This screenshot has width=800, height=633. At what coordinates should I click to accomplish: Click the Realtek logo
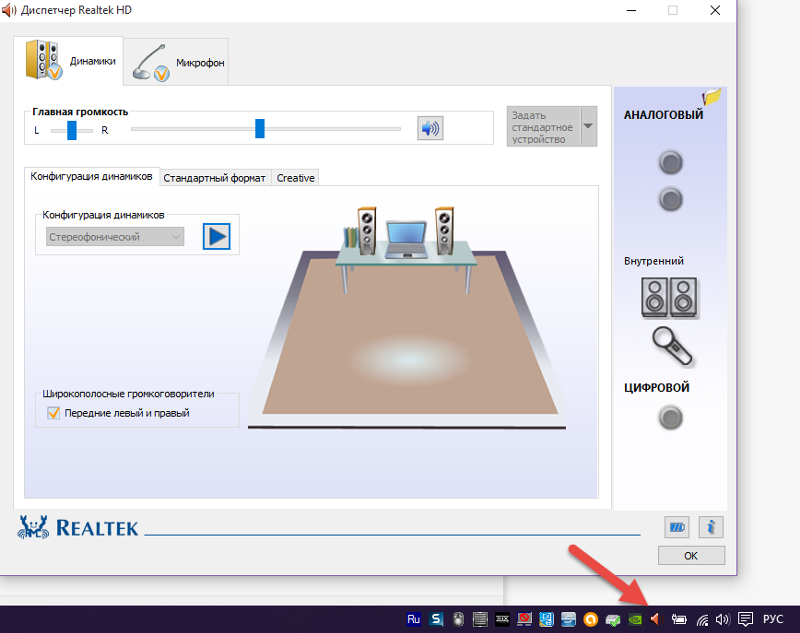click(78, 527)
